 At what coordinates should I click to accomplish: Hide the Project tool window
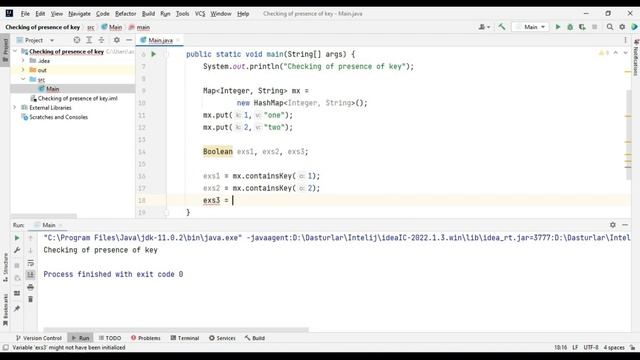(129, 40)
